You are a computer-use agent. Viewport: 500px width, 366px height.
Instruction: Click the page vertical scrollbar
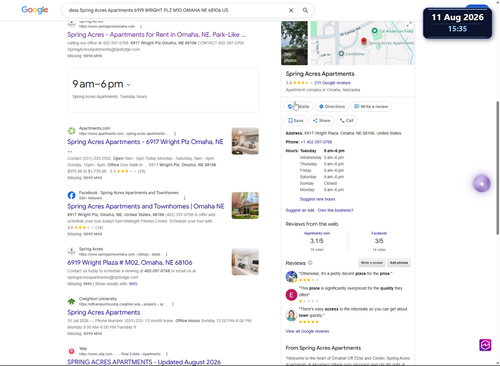[x=498, y=168]
